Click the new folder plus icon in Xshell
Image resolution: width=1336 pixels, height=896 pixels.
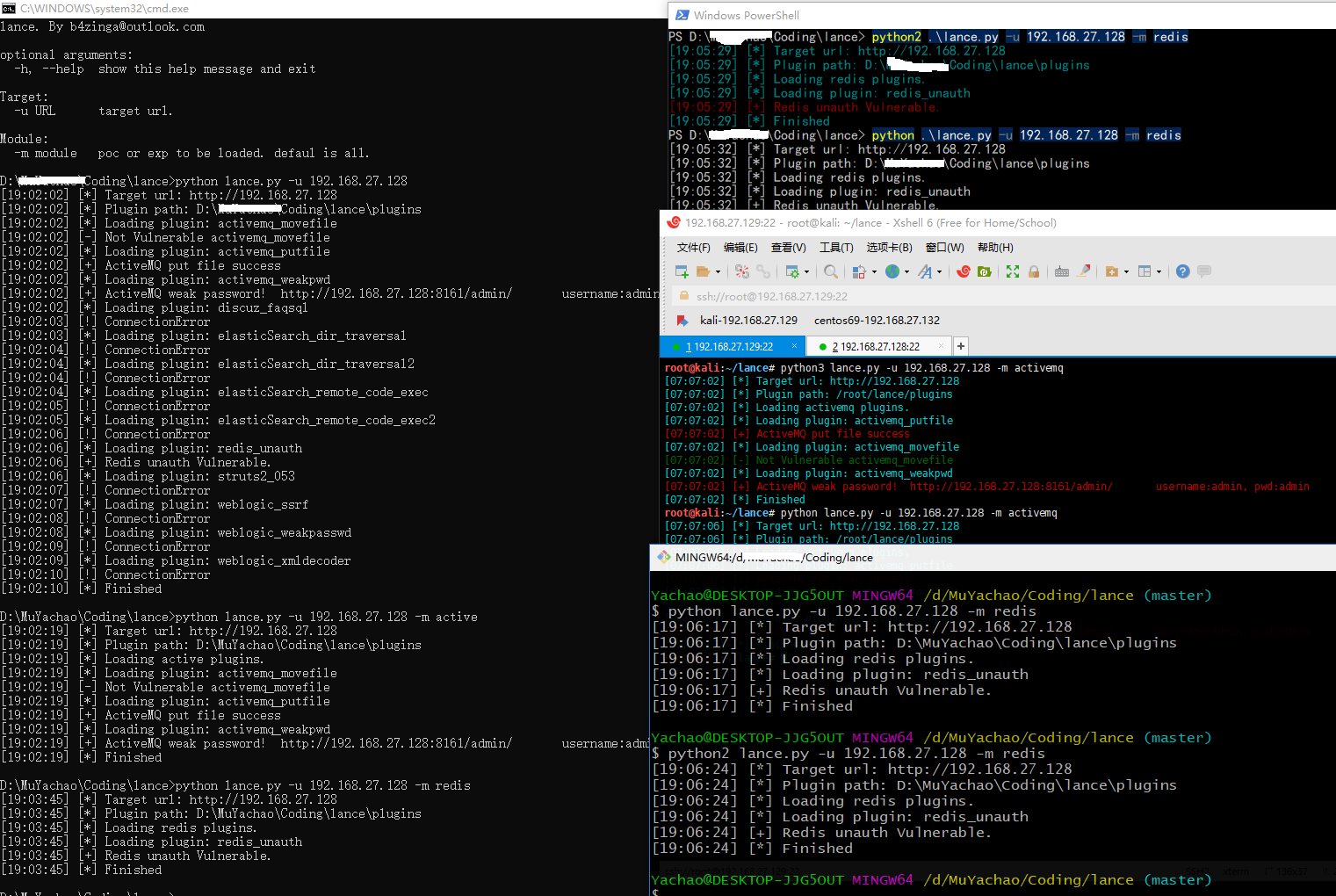coord(1112,271)
